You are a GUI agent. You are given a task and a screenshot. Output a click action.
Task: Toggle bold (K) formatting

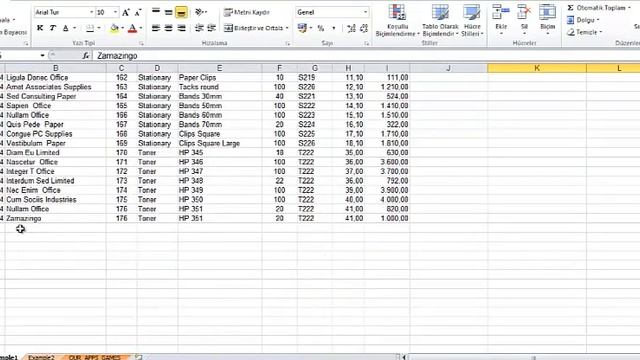point(40,28)
